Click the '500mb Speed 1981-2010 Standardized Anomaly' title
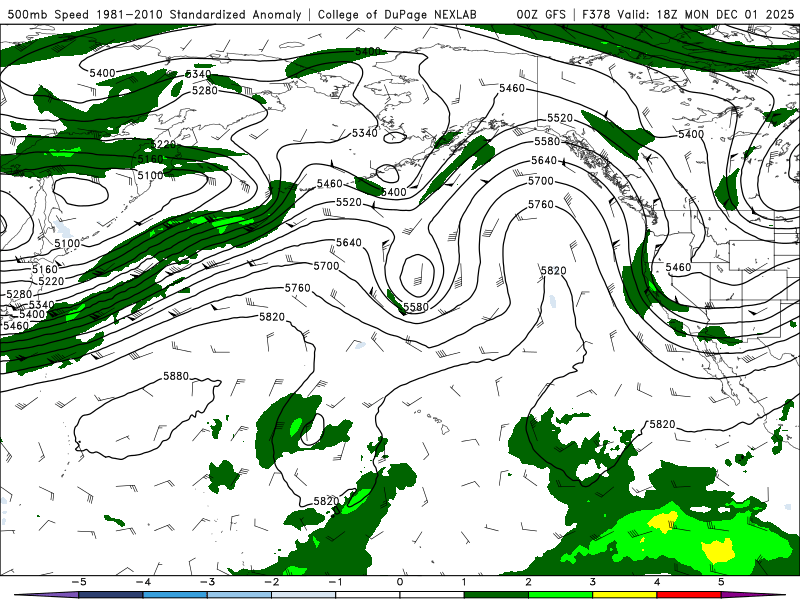The width and height of the screenshot is (800, 600). click(x=154, y=14)
